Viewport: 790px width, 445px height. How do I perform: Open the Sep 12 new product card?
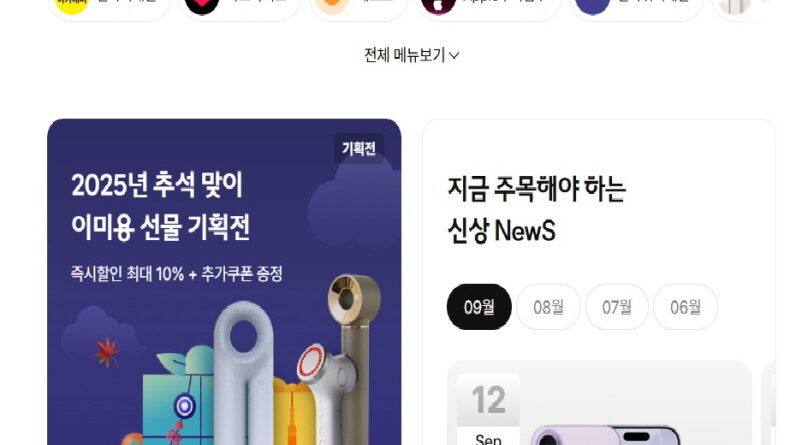600,403
